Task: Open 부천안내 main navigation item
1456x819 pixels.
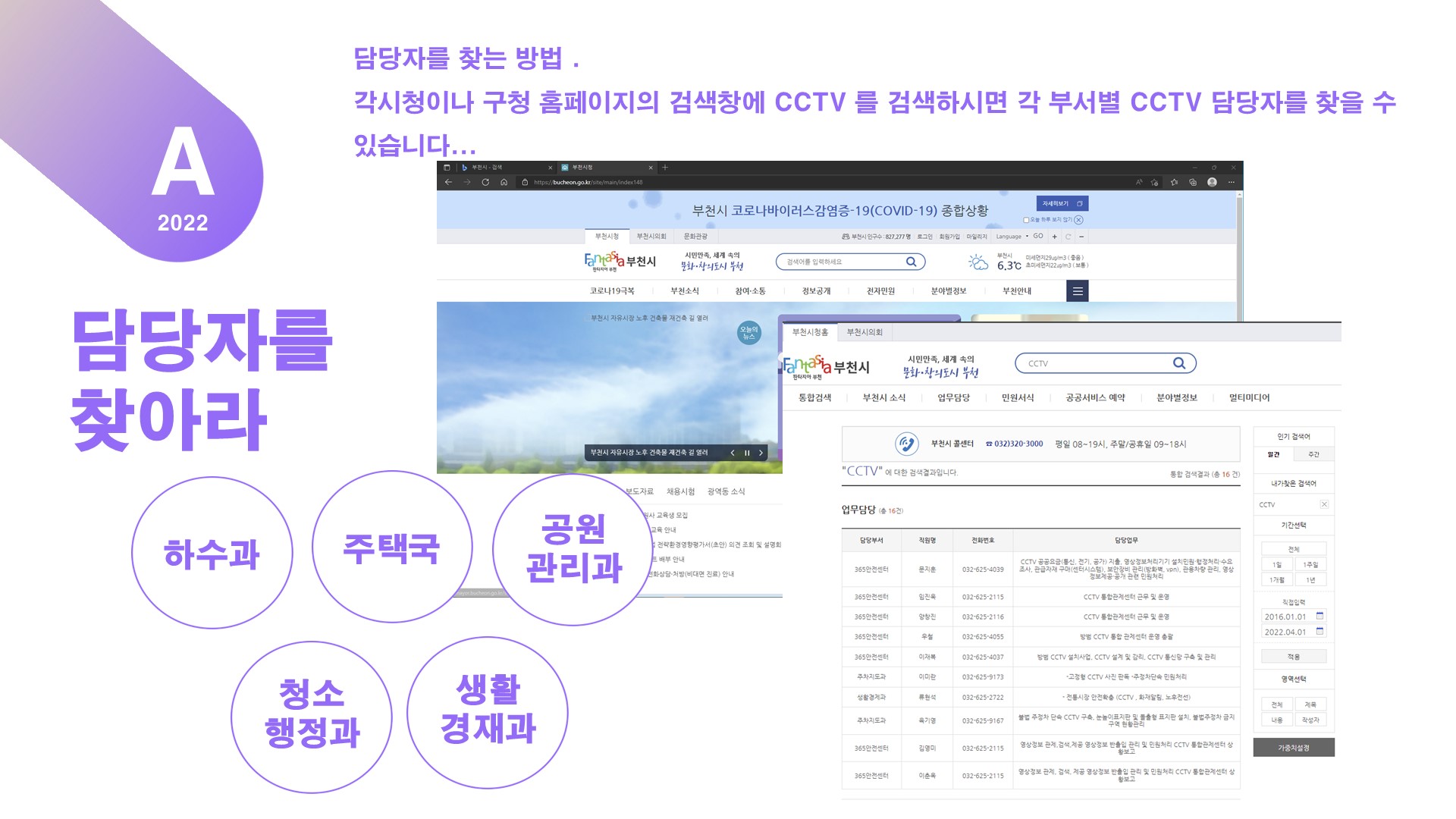Action: tap(1017, 291)
